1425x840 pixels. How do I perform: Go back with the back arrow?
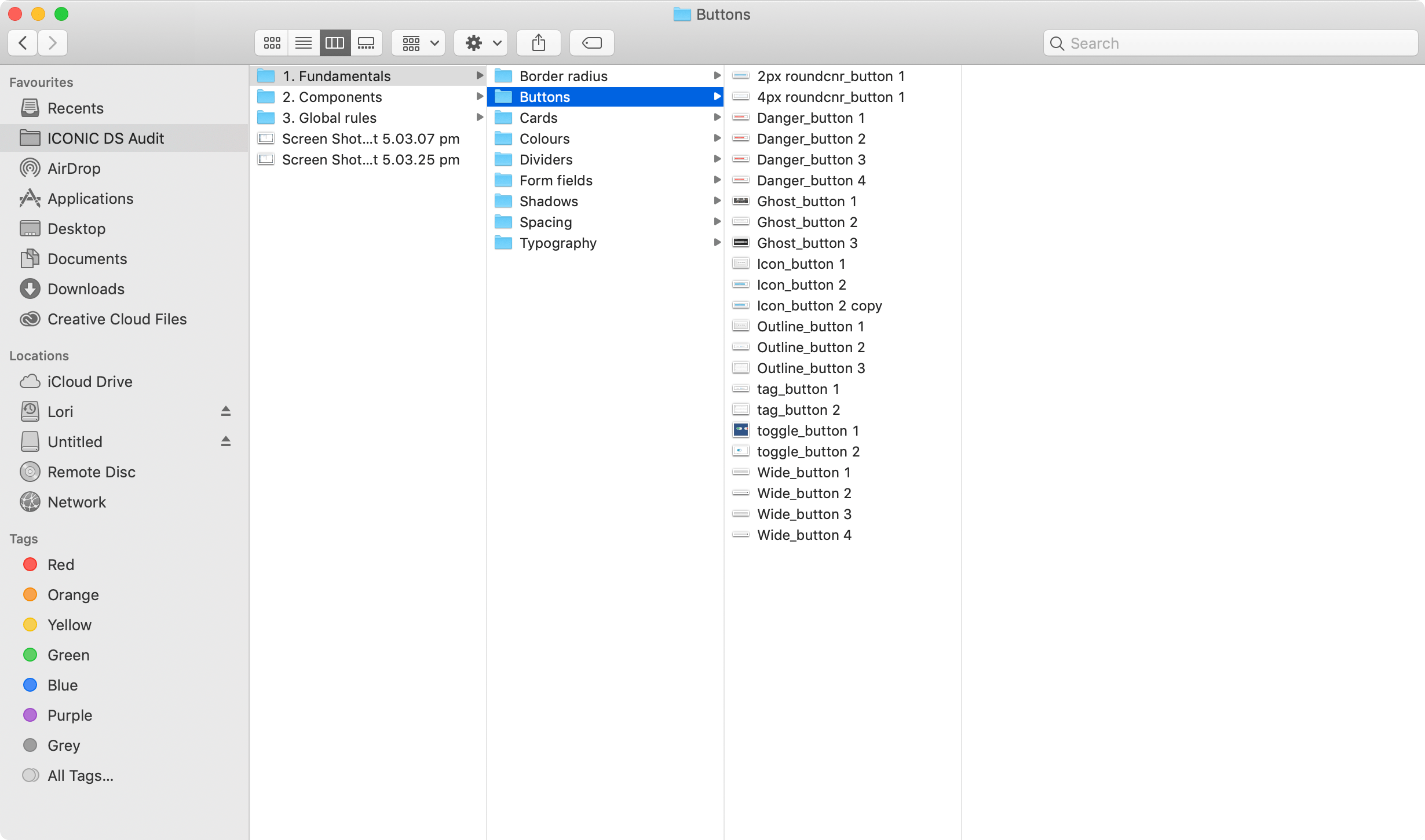pos(23,43)
